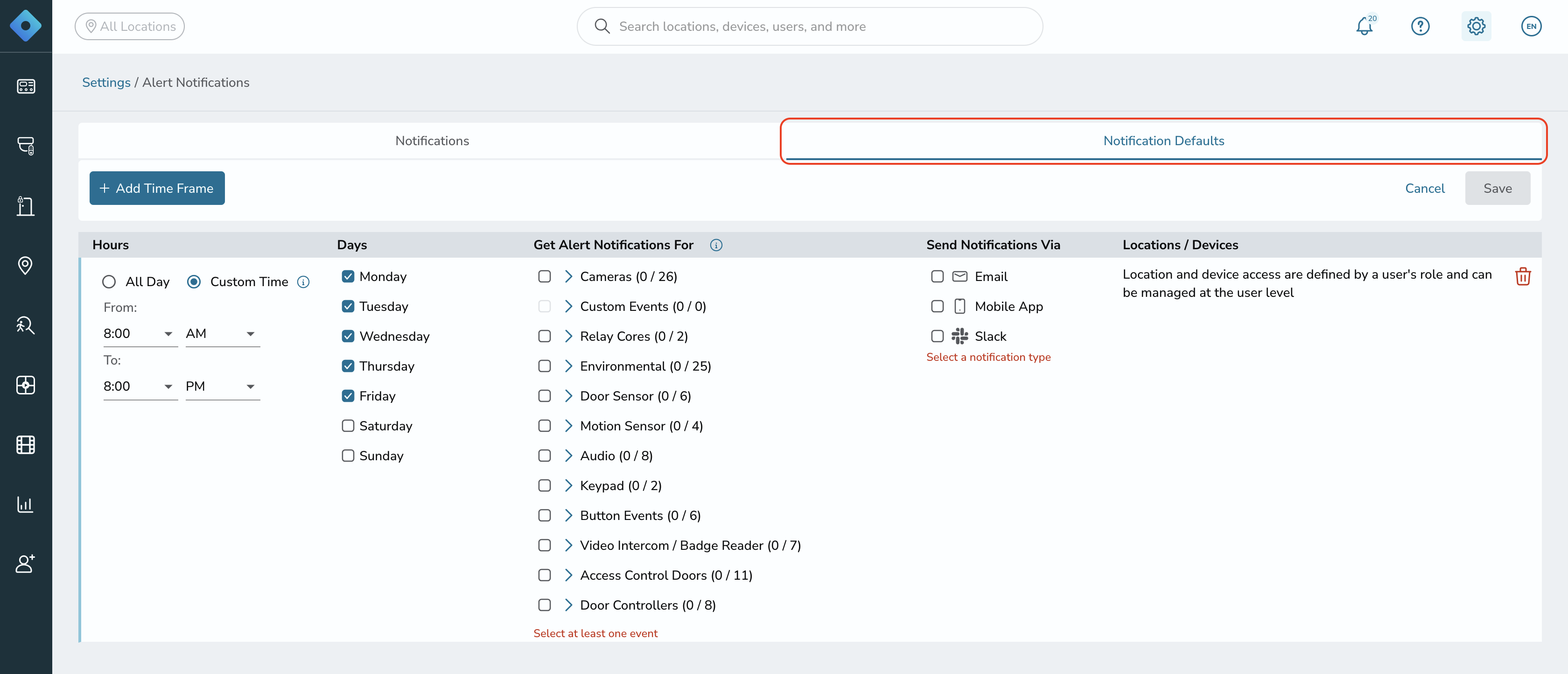Click the Cancel link
Viewport: 1568px width, 674px height.
click(x=1425, y=188)
